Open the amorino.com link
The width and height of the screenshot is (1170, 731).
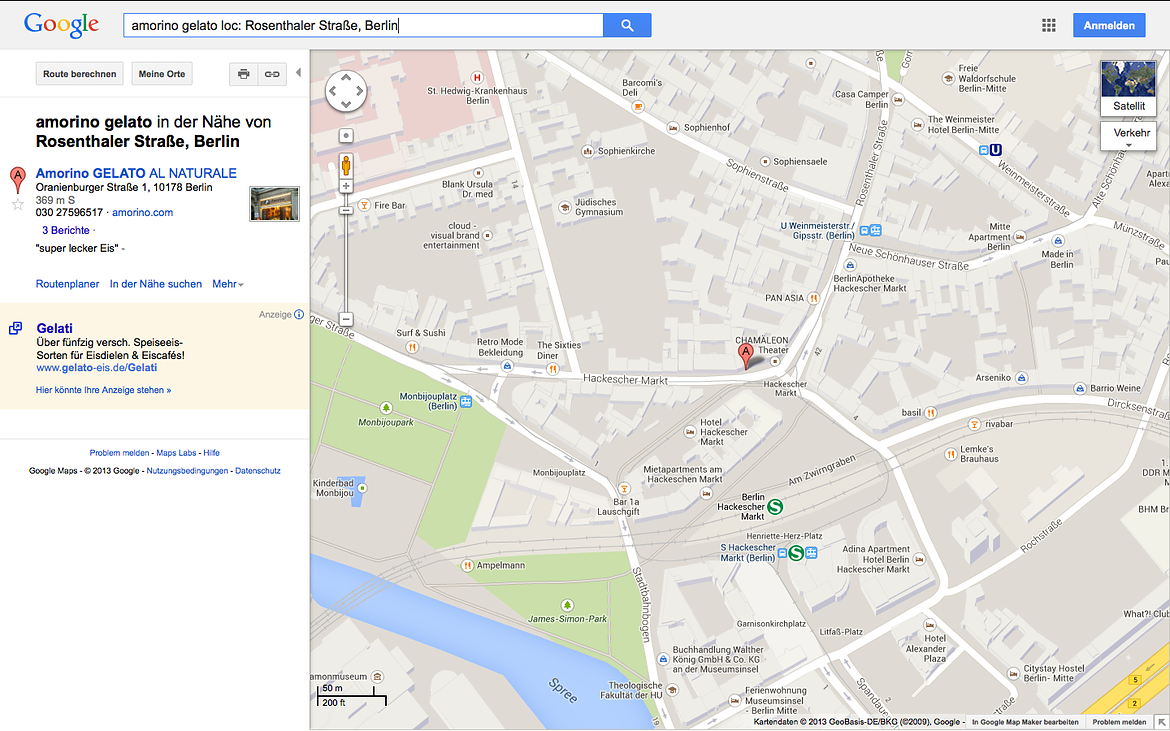coord(143,213)
